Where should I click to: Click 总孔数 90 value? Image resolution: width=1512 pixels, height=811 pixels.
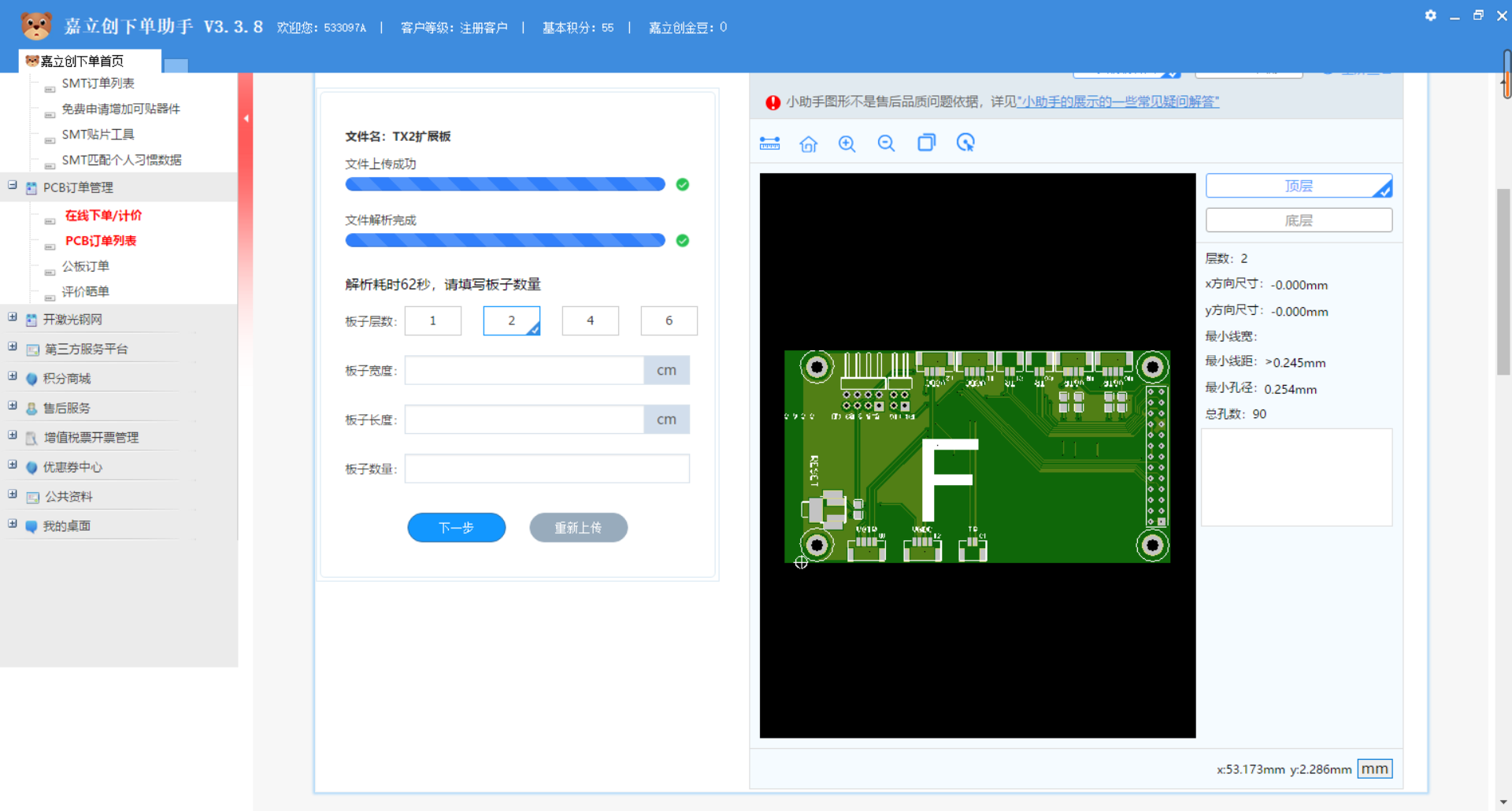pyautogui.click(x=1259, y=414)
